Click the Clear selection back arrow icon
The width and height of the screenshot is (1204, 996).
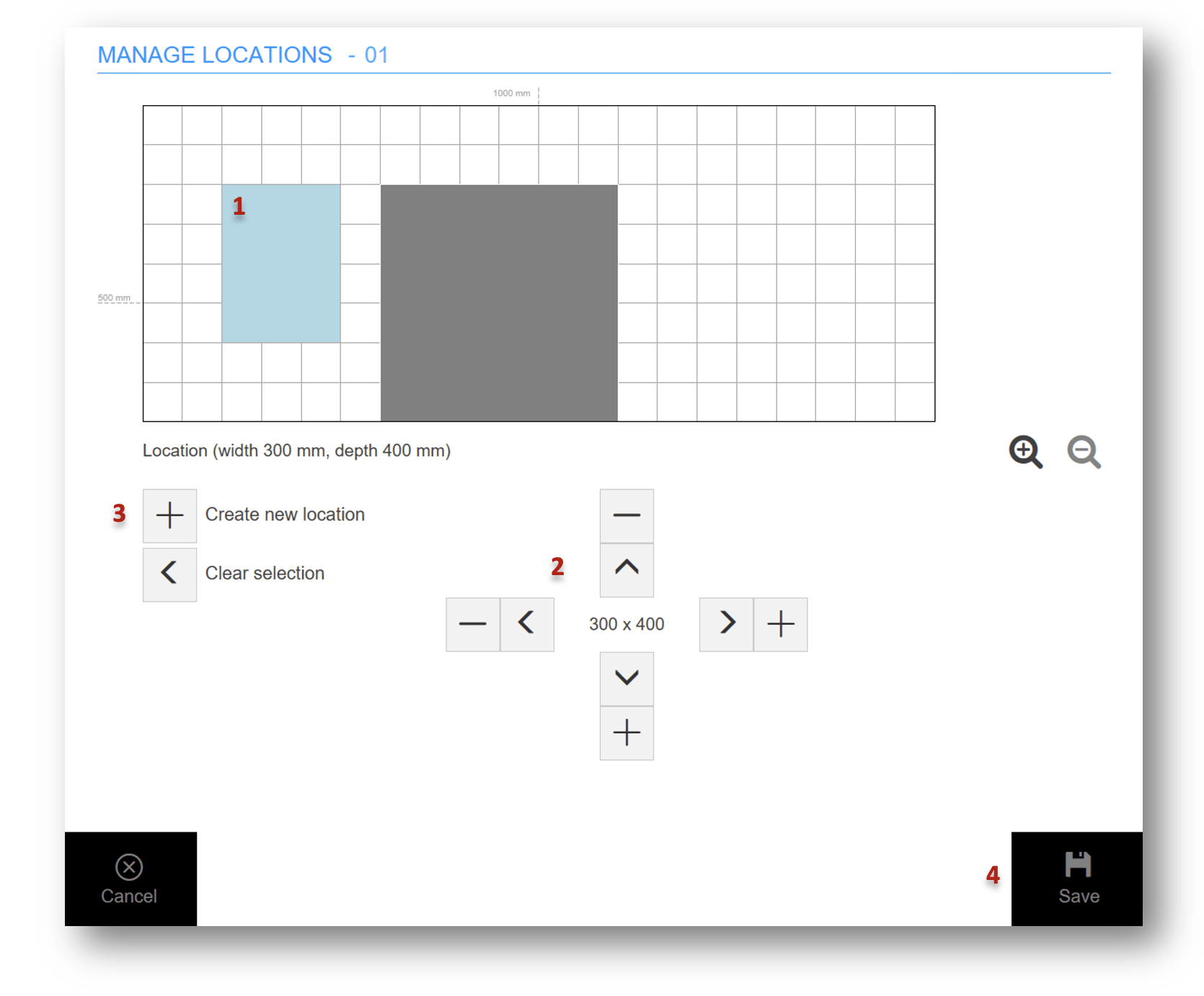(169, 574)
